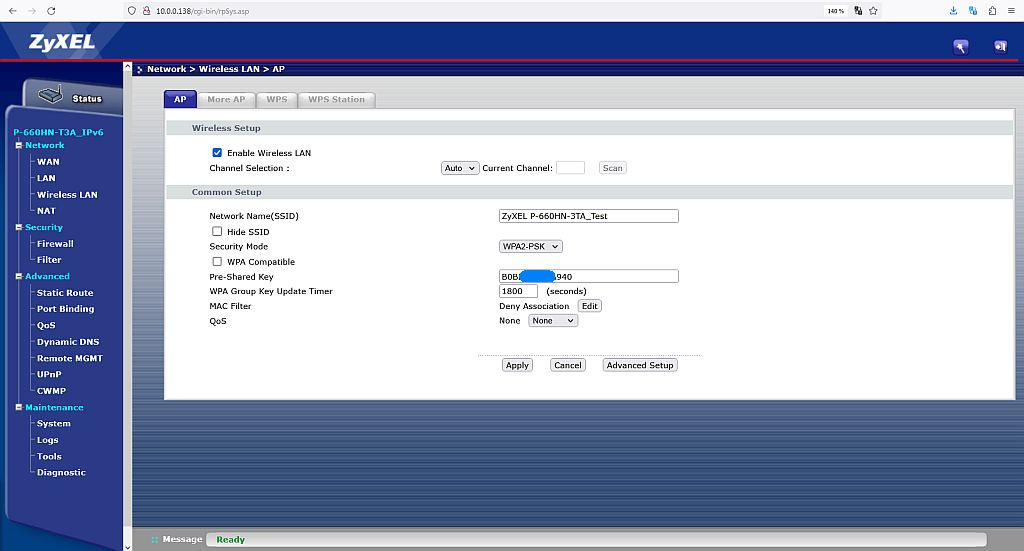Open the browser extensions puzzle icon
Image resolution: width=1024 pixels, height=551 pixels.
tap(992, 10)
